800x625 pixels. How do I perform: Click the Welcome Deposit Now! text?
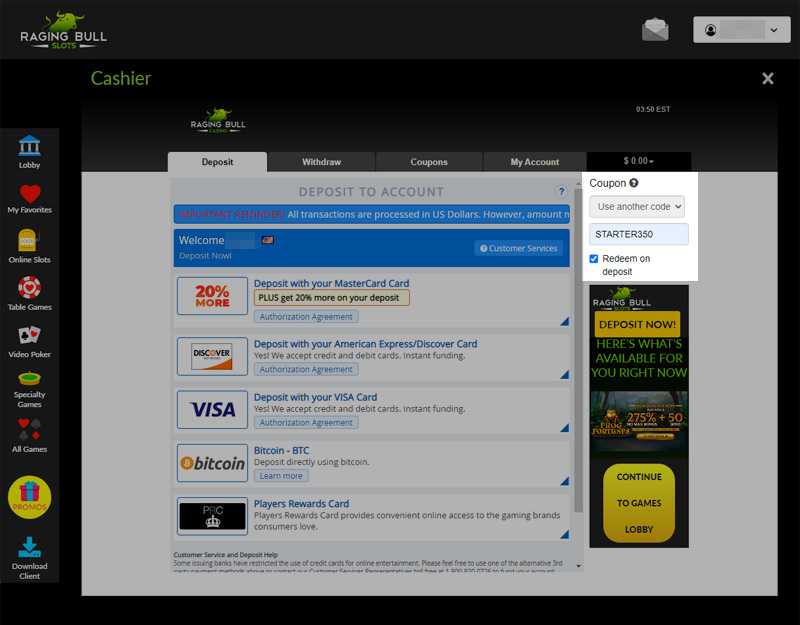point(205,256)
